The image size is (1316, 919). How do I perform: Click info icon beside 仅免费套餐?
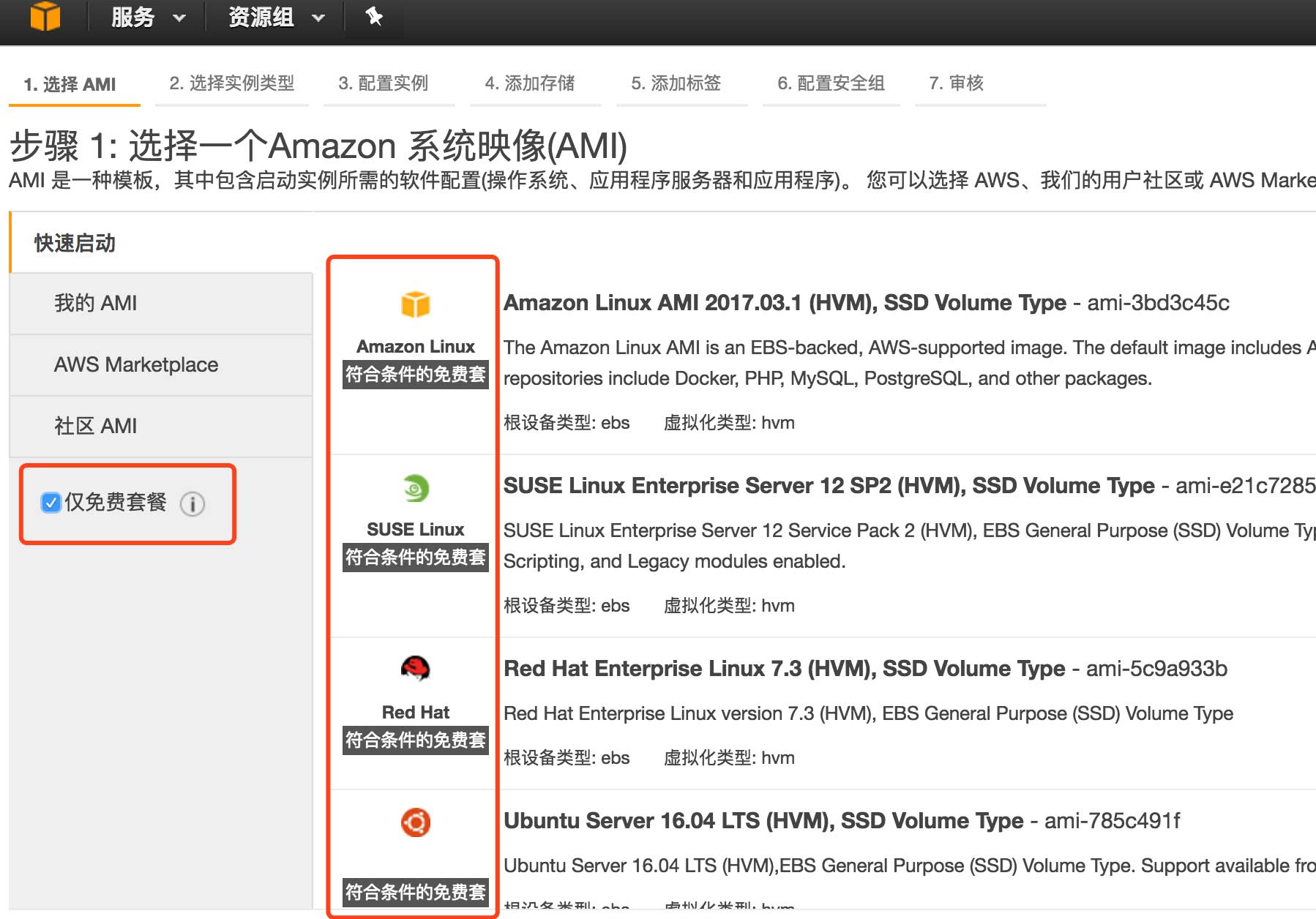[192, 503]
